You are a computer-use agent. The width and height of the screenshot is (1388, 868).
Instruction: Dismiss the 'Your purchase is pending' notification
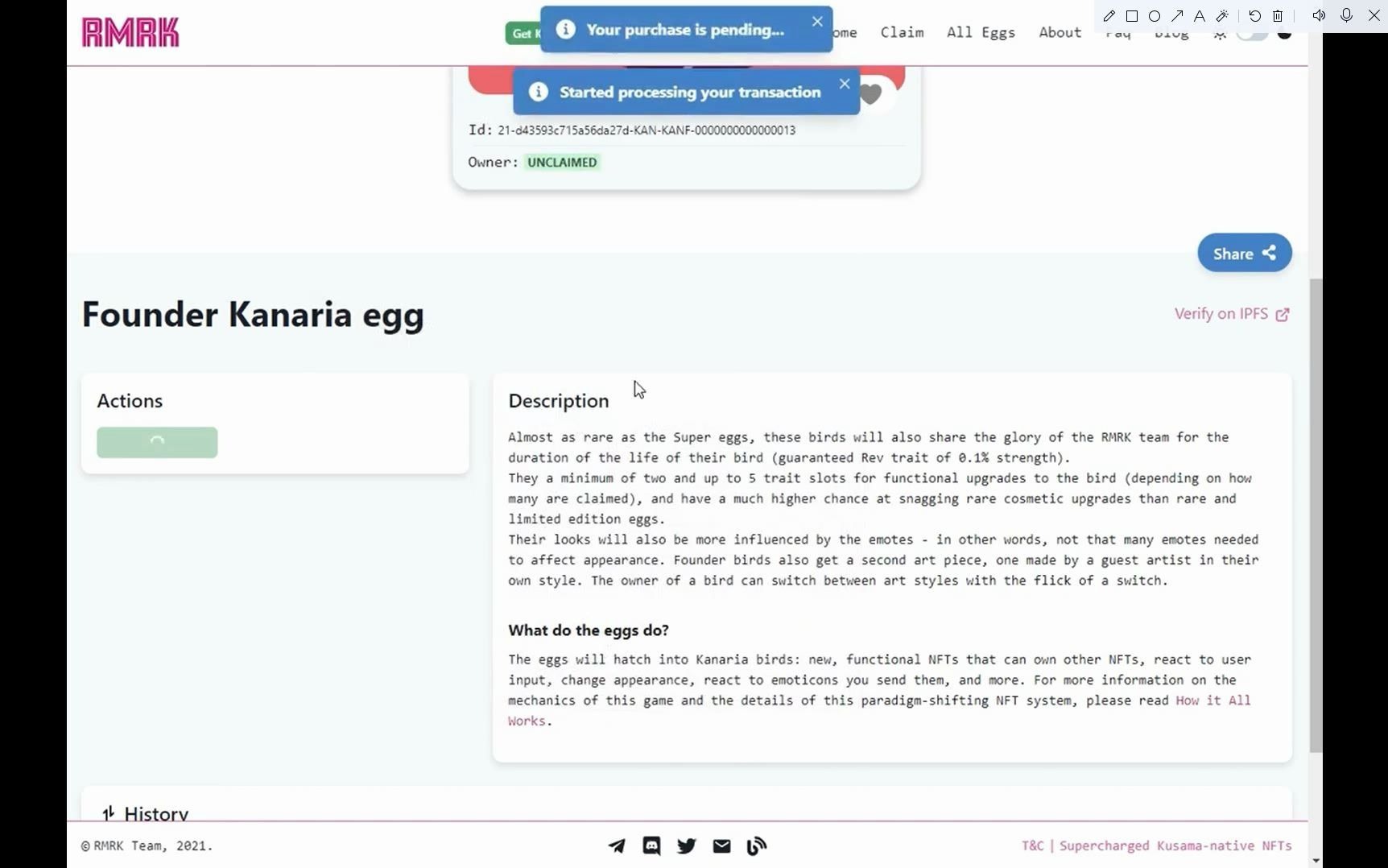[x=817, y=22]
